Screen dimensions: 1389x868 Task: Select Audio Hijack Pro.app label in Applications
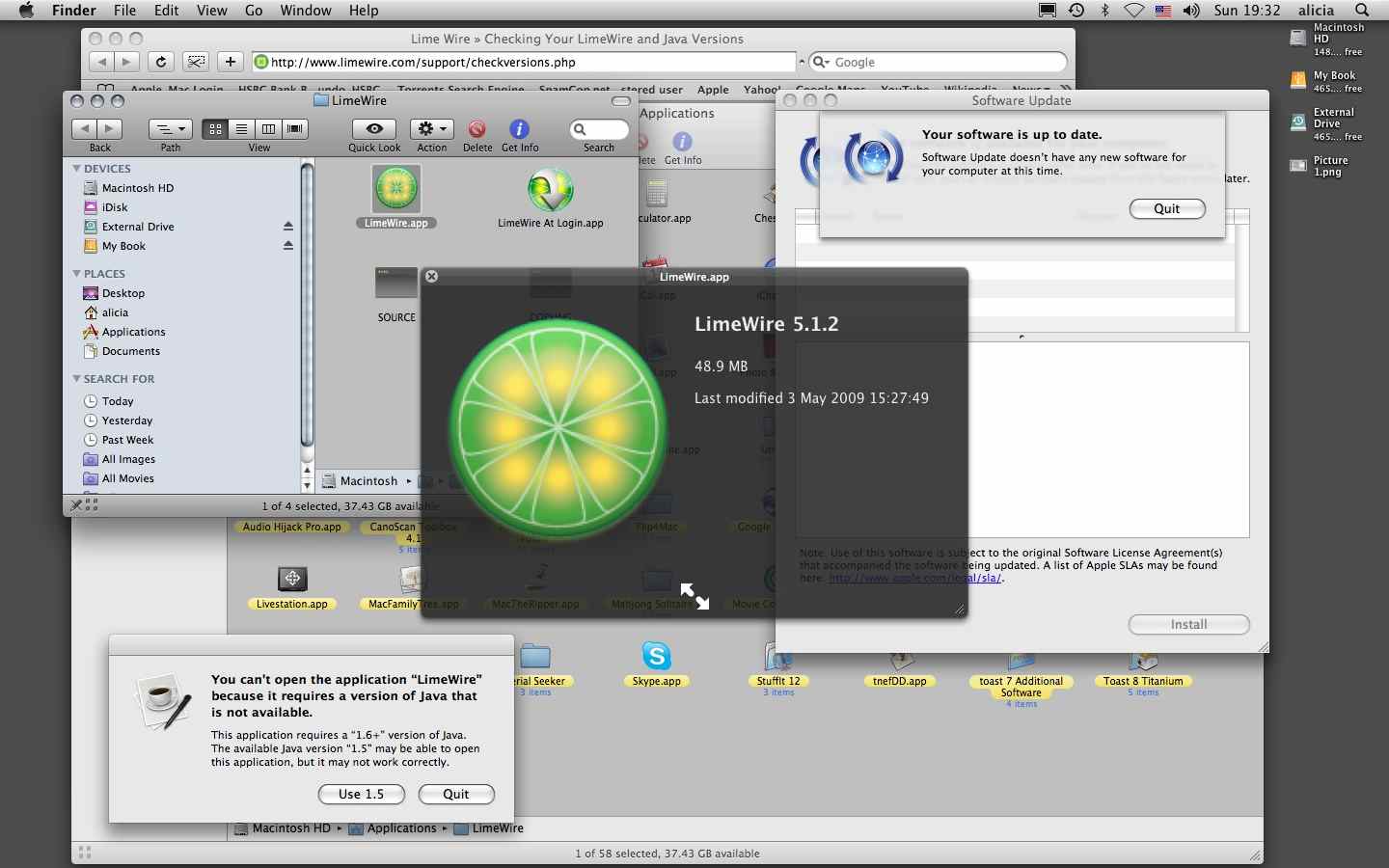(x=291, y=527)
